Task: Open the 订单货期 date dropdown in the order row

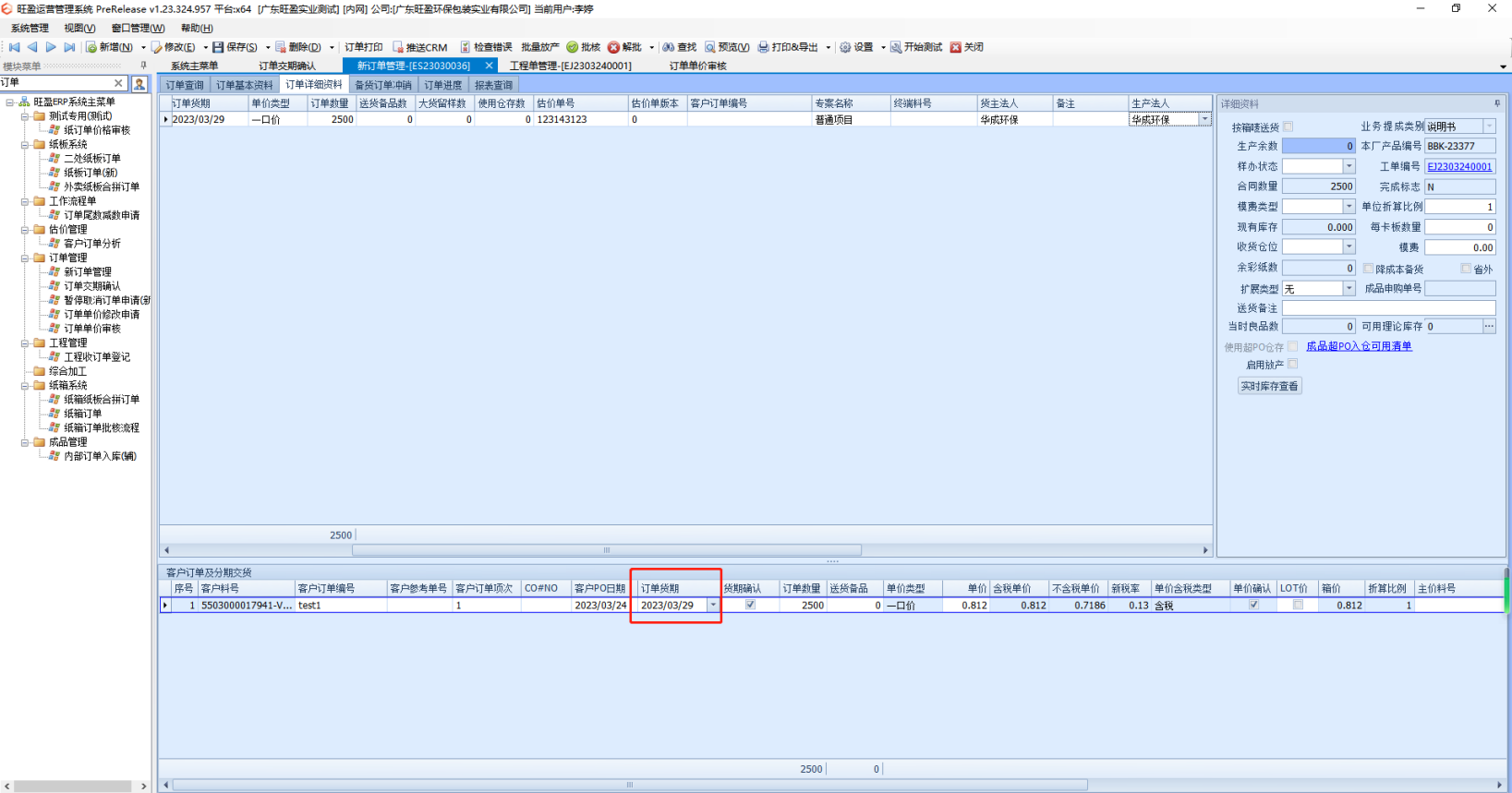Action: coord(713,605)
